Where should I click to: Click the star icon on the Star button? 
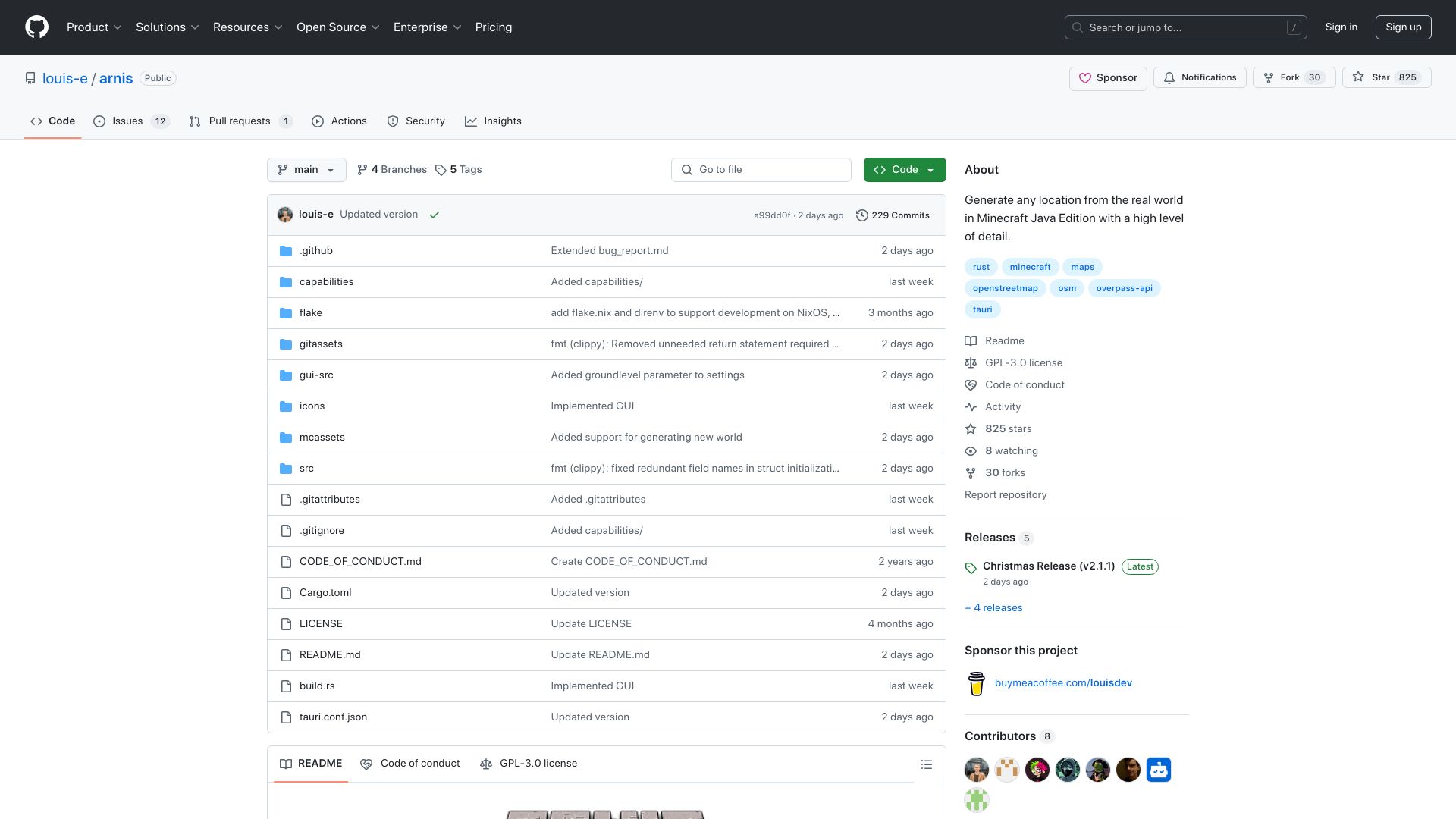point(1358,77)
